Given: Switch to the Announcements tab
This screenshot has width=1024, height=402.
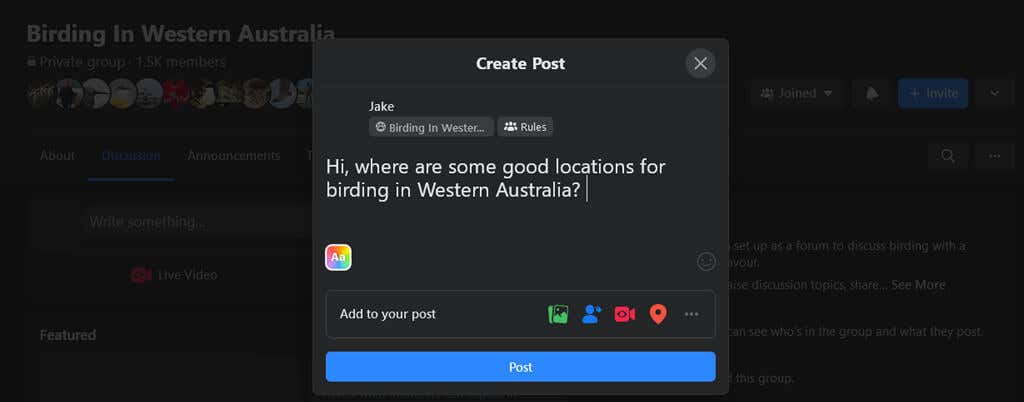Looking at the screenshot, I should [x=234, y=156].
